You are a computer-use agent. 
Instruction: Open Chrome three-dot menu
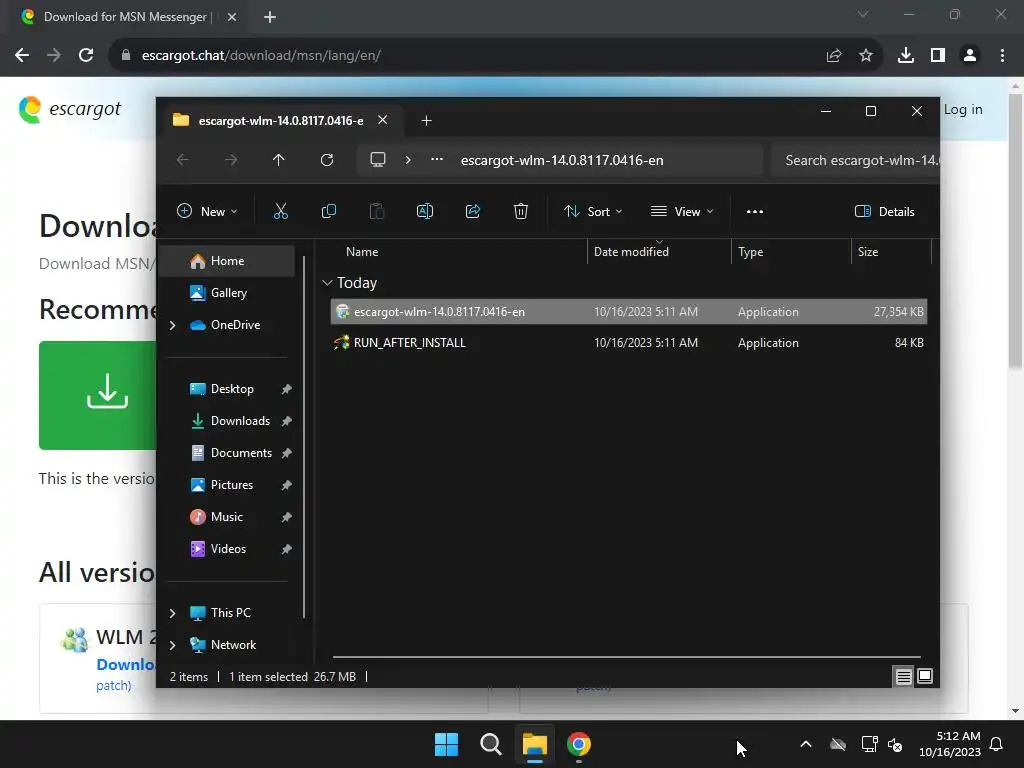[x=1002, y=56]
